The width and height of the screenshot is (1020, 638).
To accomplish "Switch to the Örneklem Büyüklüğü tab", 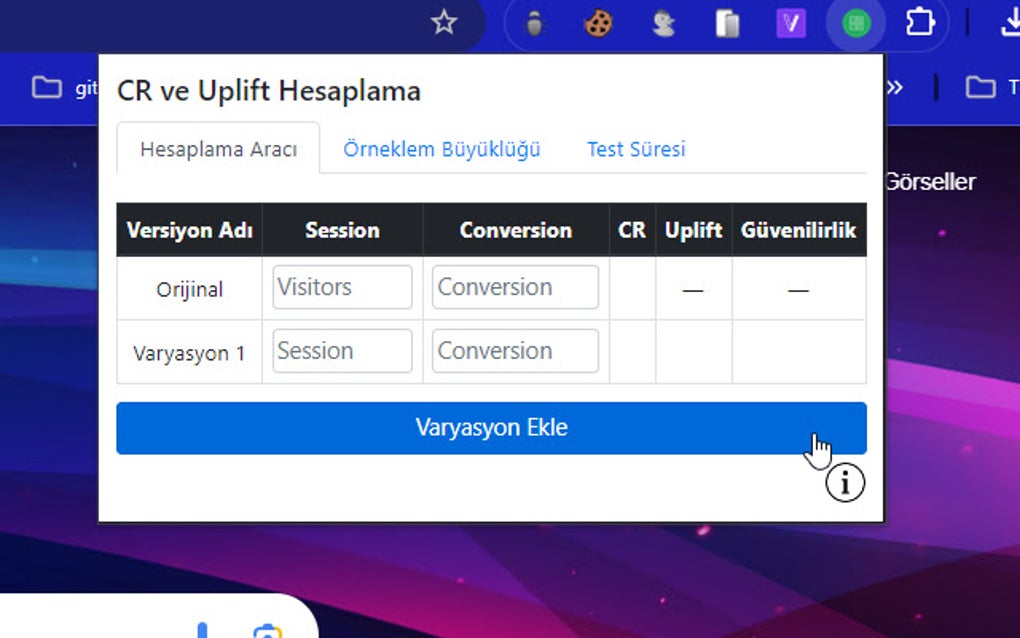I will pyautogui.click(x=442, y=148).
